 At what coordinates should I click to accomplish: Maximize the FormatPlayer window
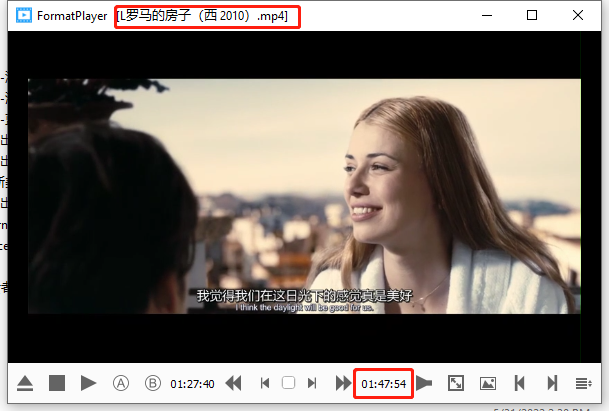pyautogui.click(x=532, y=16)
